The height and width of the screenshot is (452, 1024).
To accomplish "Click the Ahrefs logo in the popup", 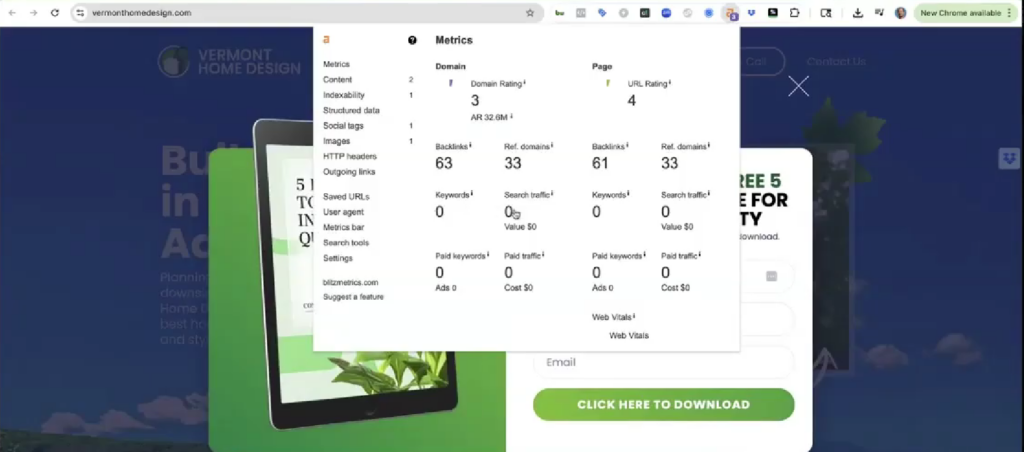I will (x=326, y=40).
